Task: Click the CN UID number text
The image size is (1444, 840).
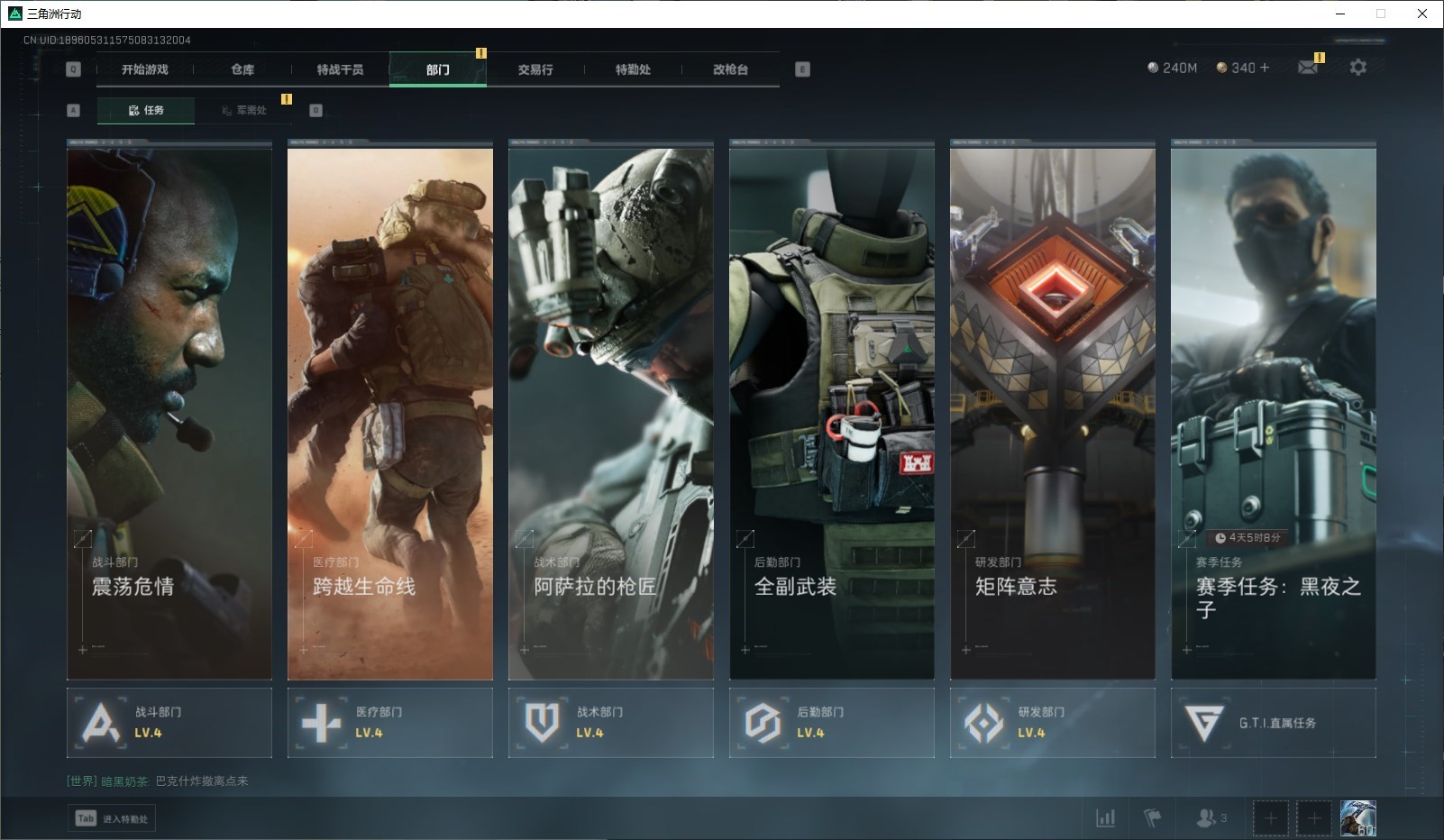Action: [x=107, y=40]
